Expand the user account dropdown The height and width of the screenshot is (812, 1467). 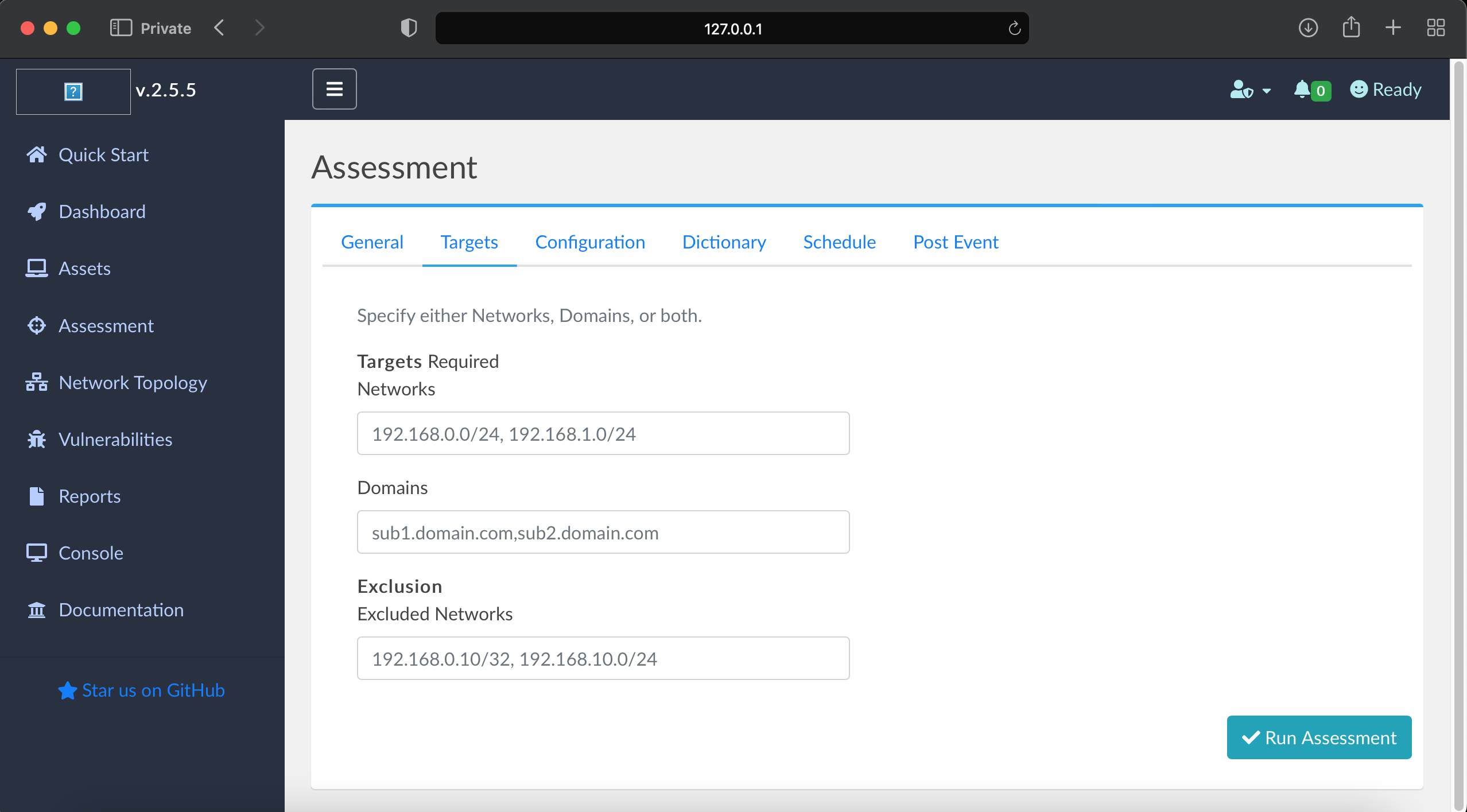tap(1250, 90)
